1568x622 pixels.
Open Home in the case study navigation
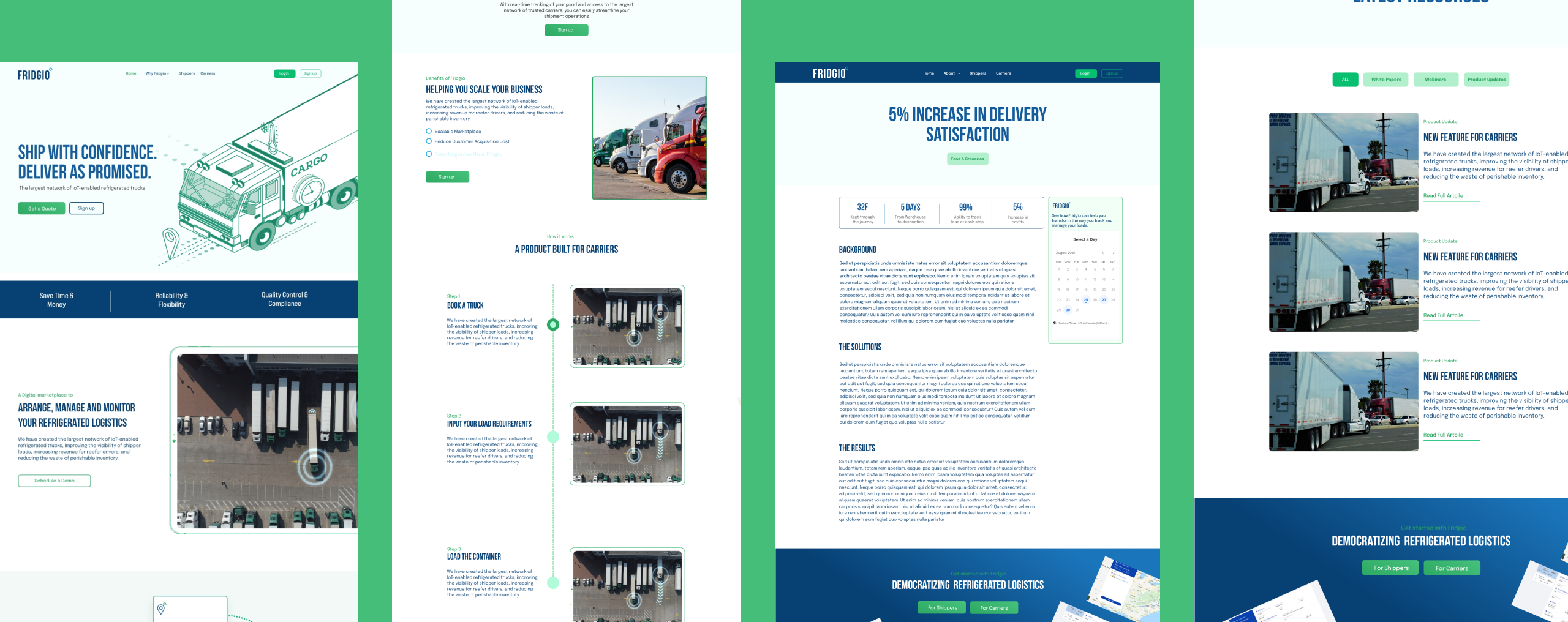[929, 73]
